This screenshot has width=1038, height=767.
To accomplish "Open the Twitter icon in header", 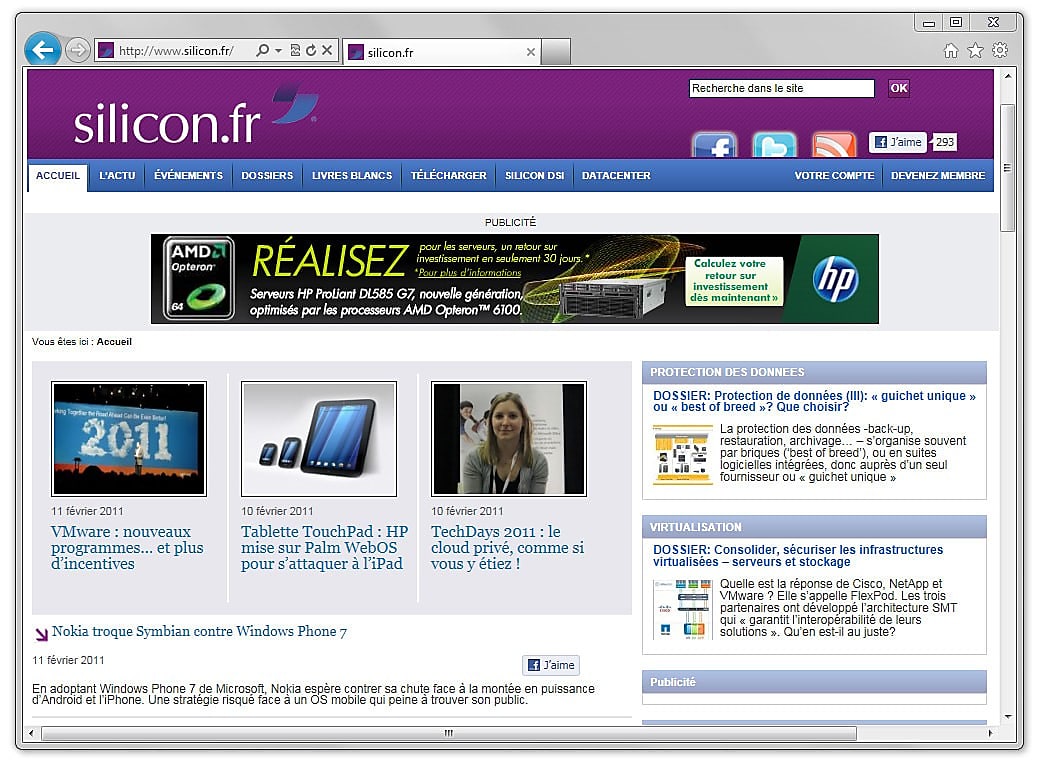I will pyautogui.click(x=775, y=144).
